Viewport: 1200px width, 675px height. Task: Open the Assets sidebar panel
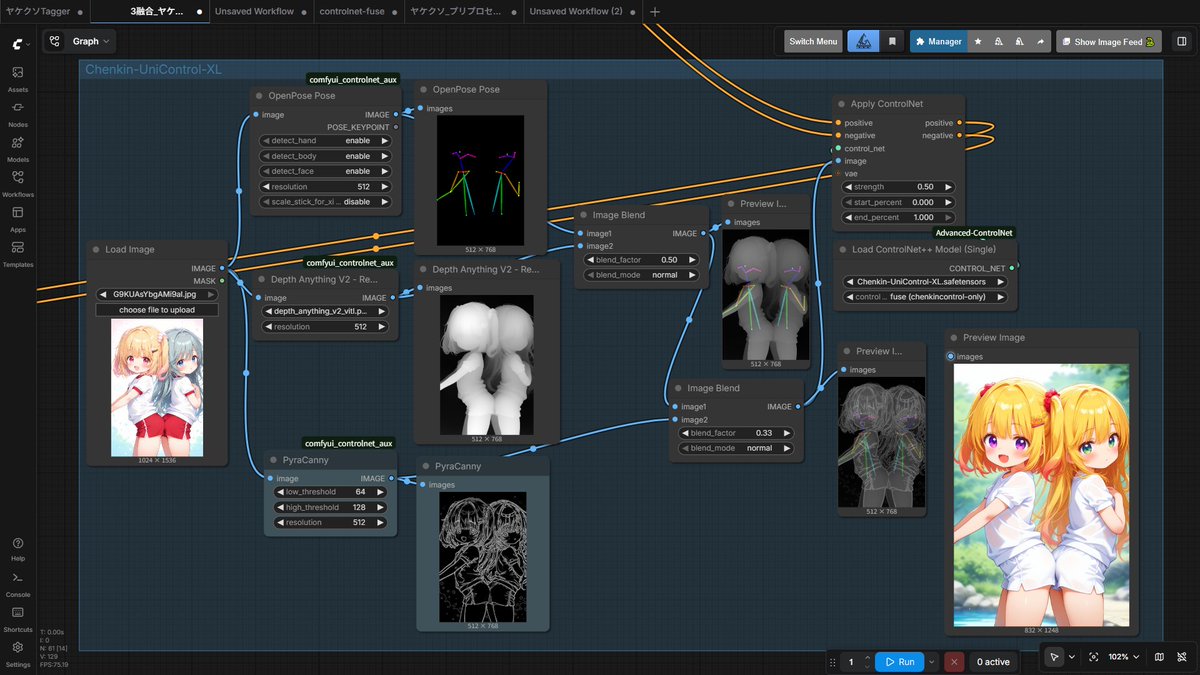(x=18, y=78)
